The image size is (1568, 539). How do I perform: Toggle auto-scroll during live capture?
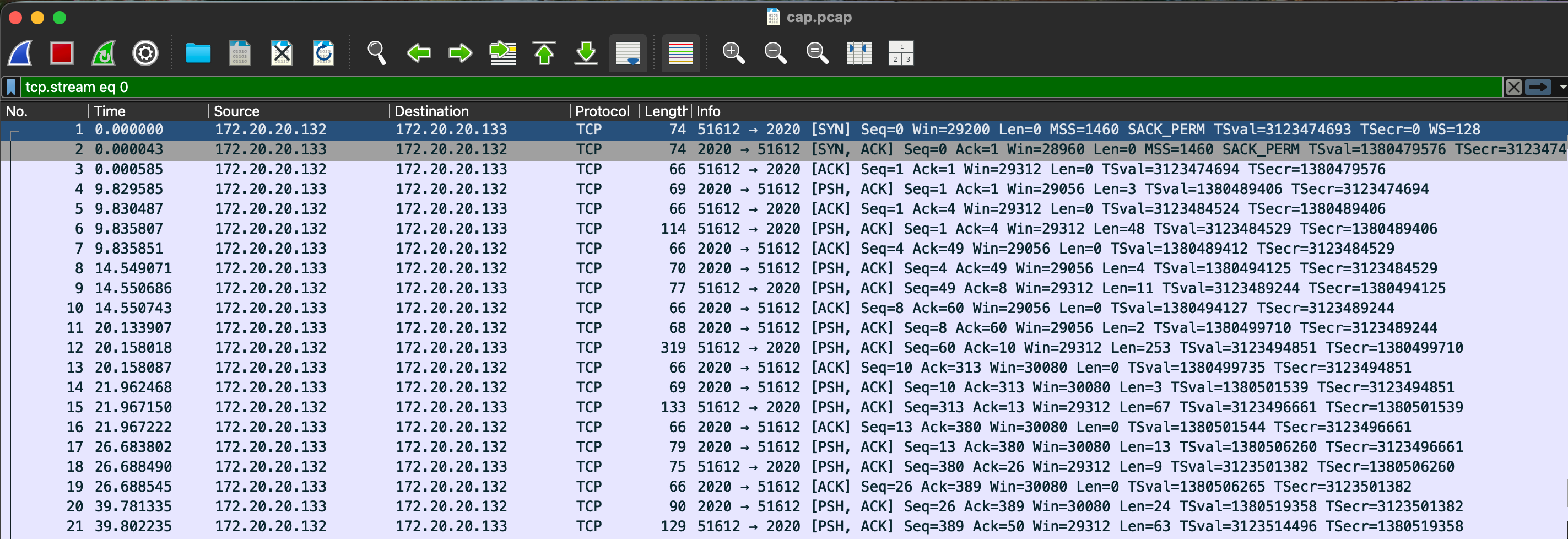[628, 53]
